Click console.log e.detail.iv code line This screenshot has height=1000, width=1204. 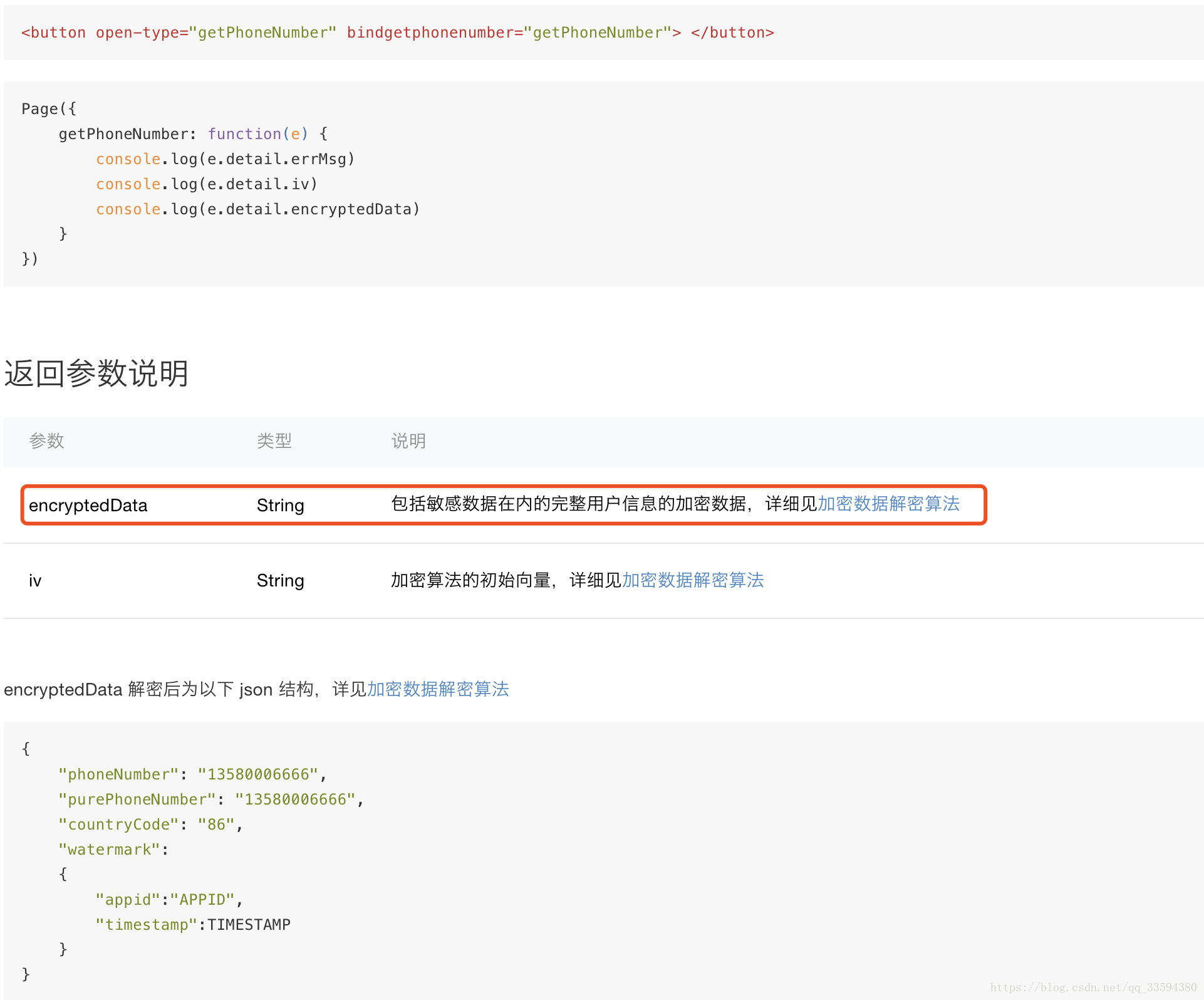[x=206, y=184]
